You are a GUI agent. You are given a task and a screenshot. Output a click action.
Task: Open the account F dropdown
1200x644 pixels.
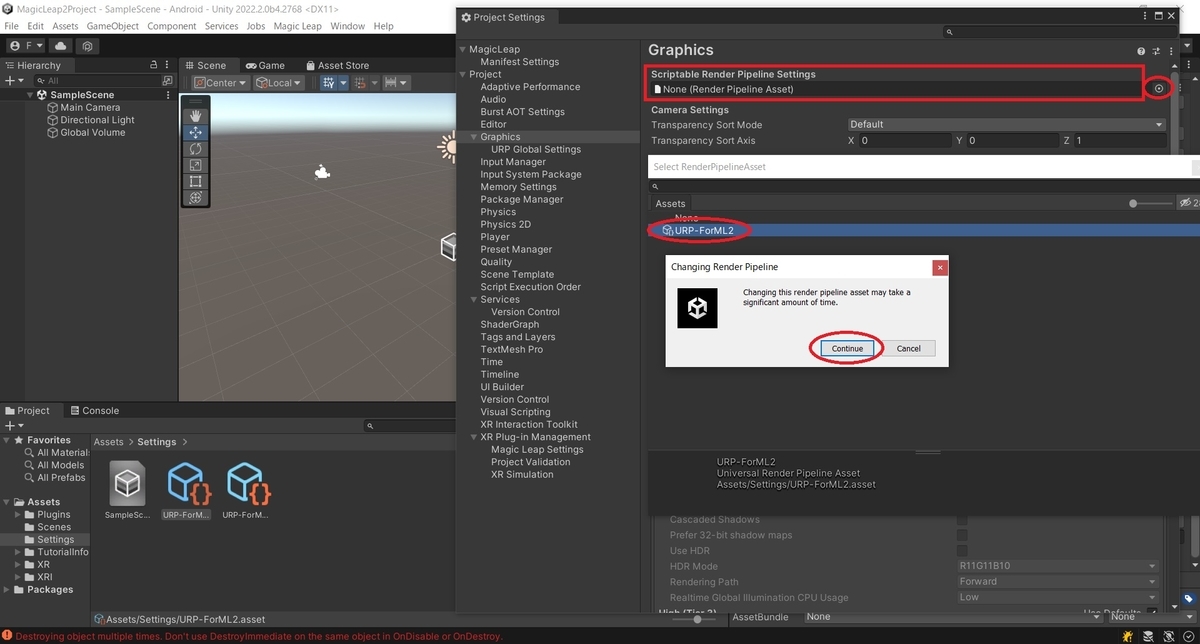point(26,46)
